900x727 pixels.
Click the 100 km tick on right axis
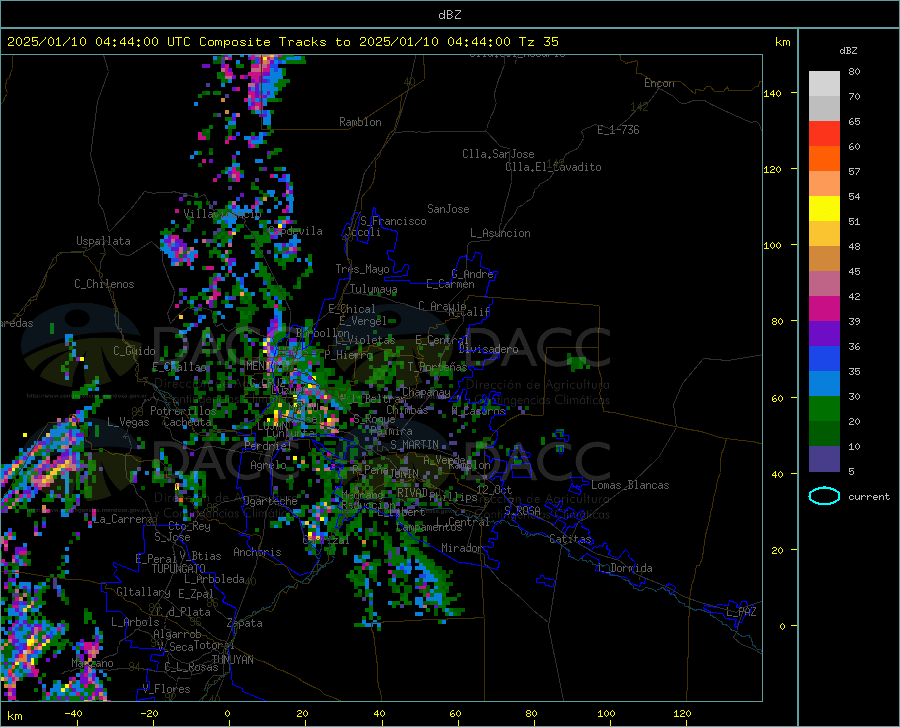[772, 246]
